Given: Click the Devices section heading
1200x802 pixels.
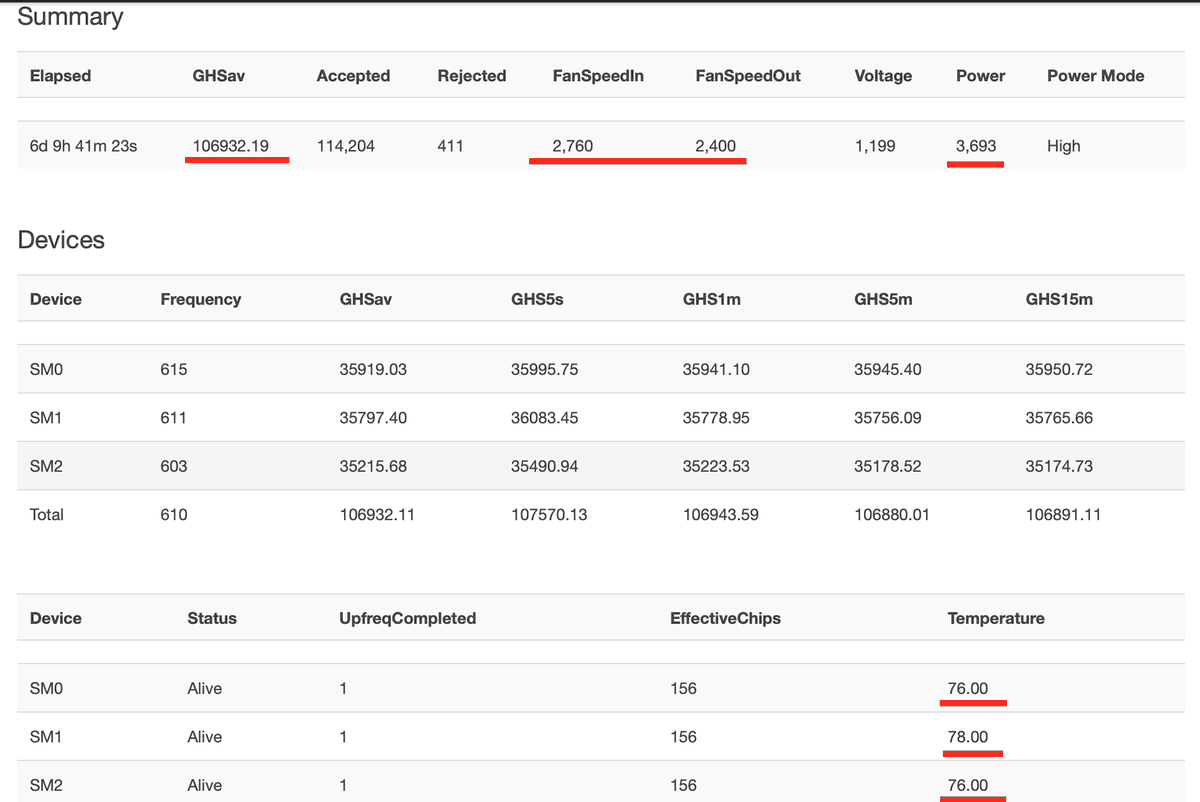Looking at the screenshot, I should (x=61, y=240).
